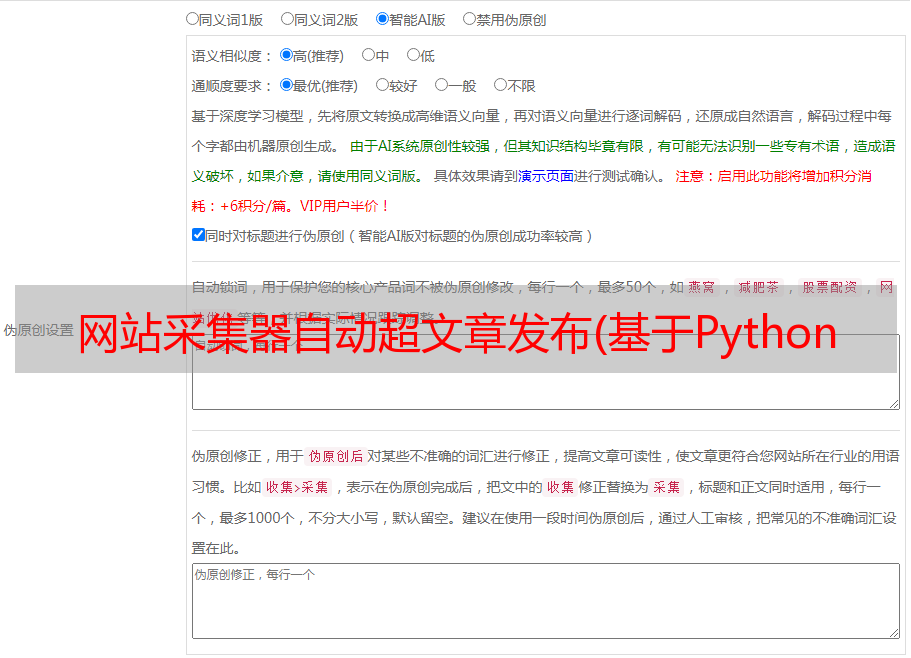The image size is (911, 658).
Task: Click the 收集>采集 example tag
Action: (x=297, y=487)
